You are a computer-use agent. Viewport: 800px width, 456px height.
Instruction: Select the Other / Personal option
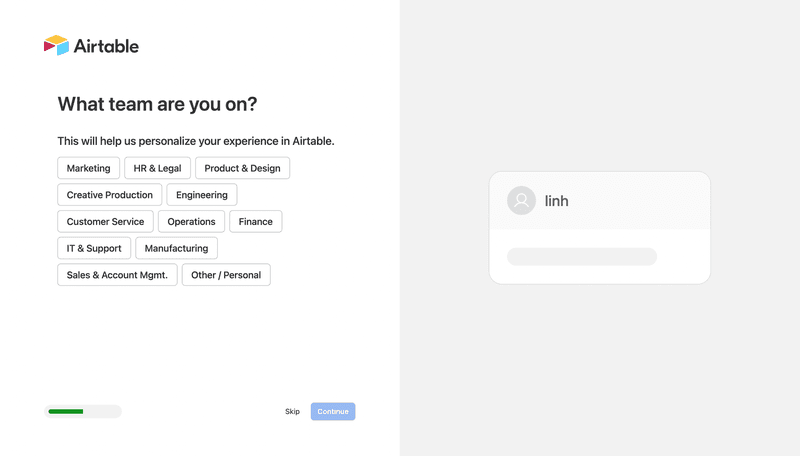click(226, 275)
